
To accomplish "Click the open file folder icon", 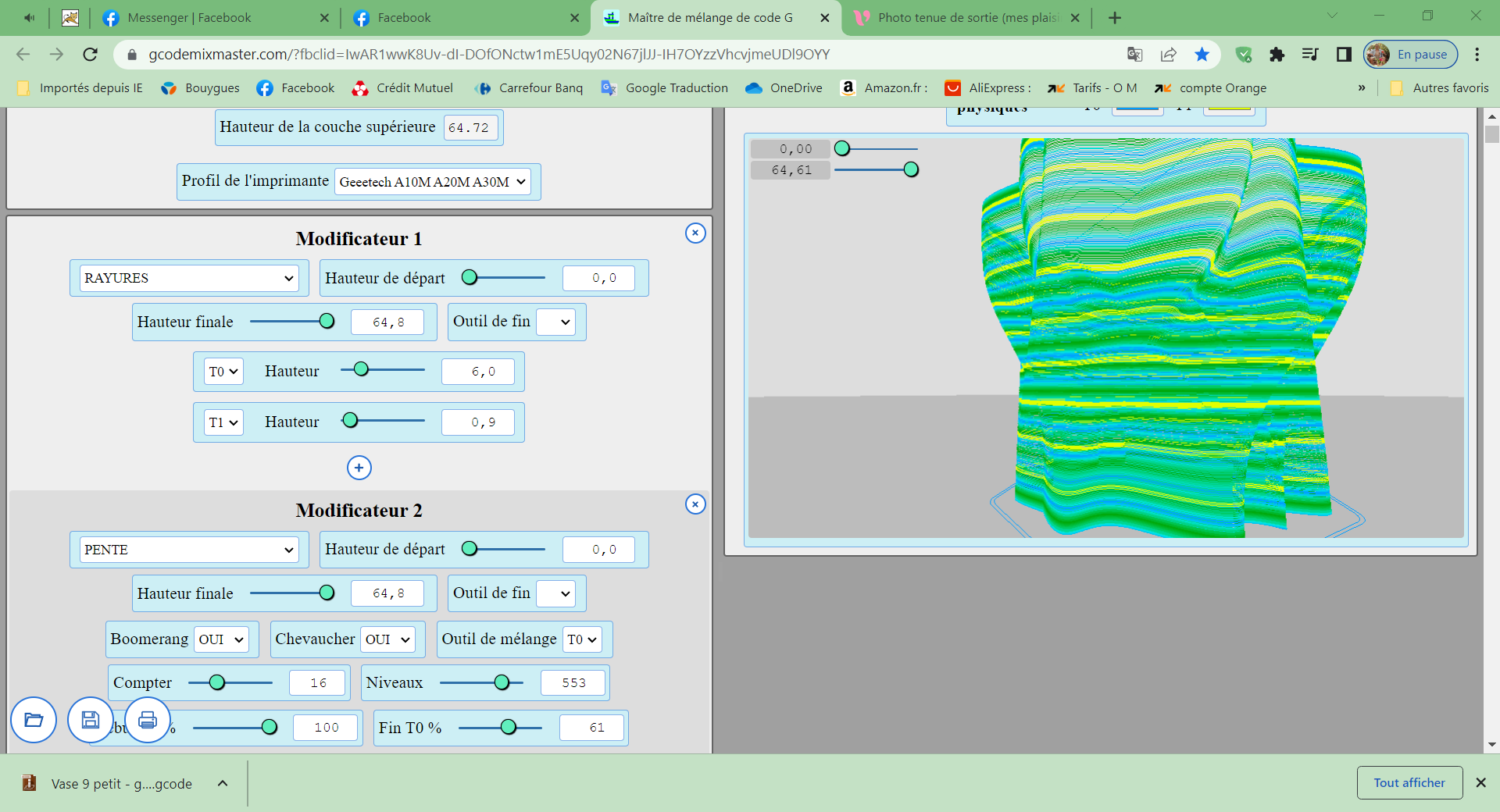I will pyautogui.click(x=34, y=719).
